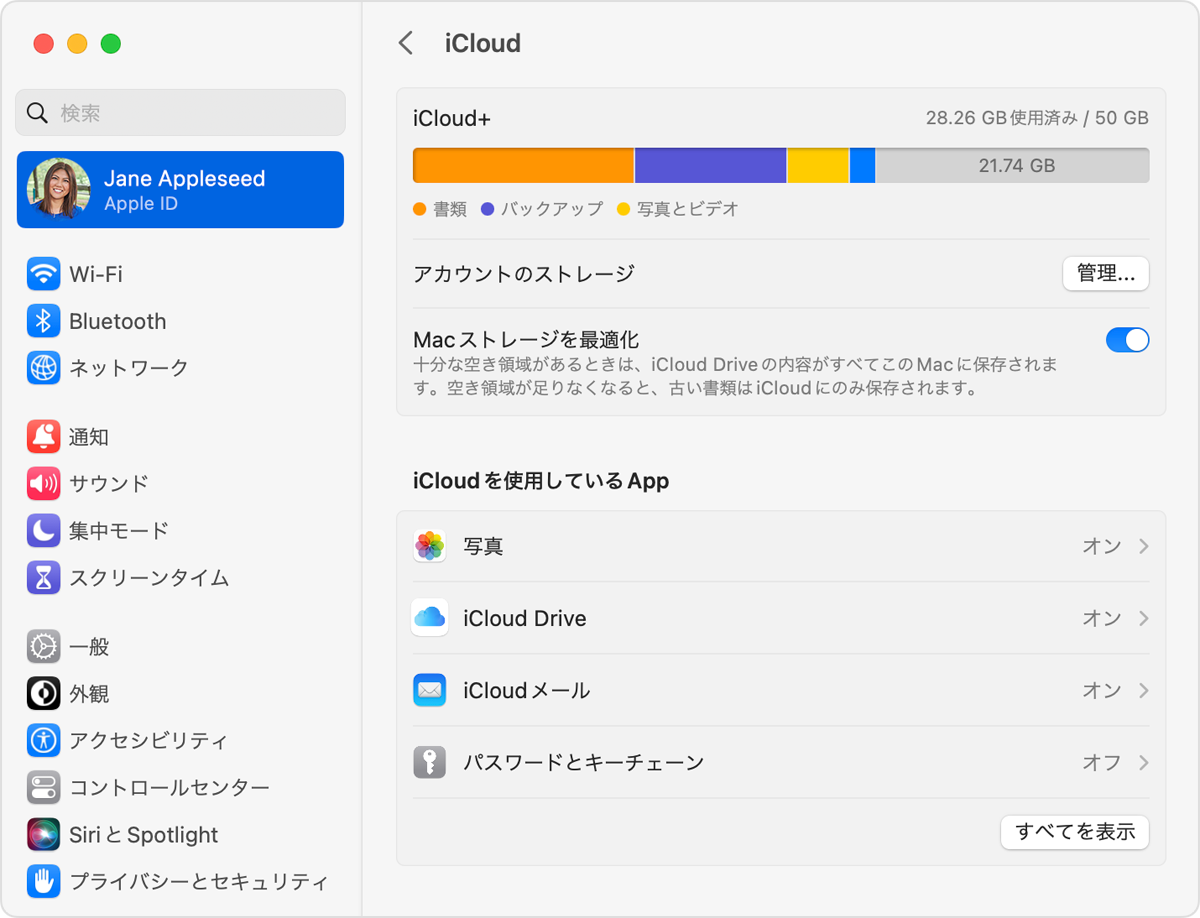The height and width of the screenshot is (918, 1200).
Task: Open Siri と Spotlight settings
Action: point(130,834)
